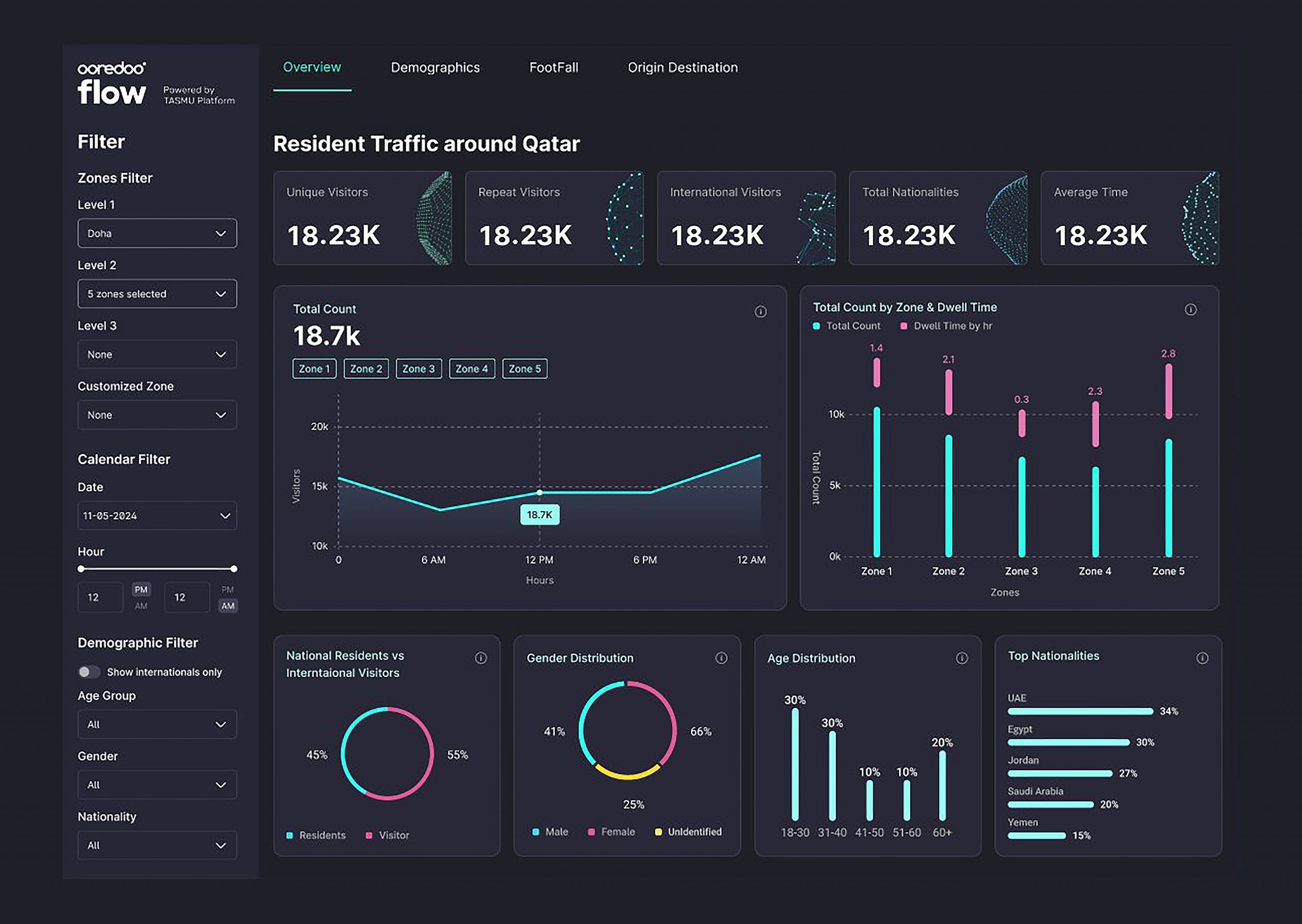Screen dimensions: 1302x924
Task: Open the Total Count info icon
Action: [x=760, y=311]
